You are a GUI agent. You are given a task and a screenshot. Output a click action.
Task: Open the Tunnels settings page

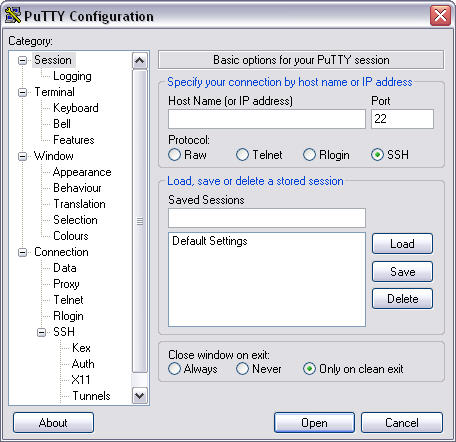point(91,396)
